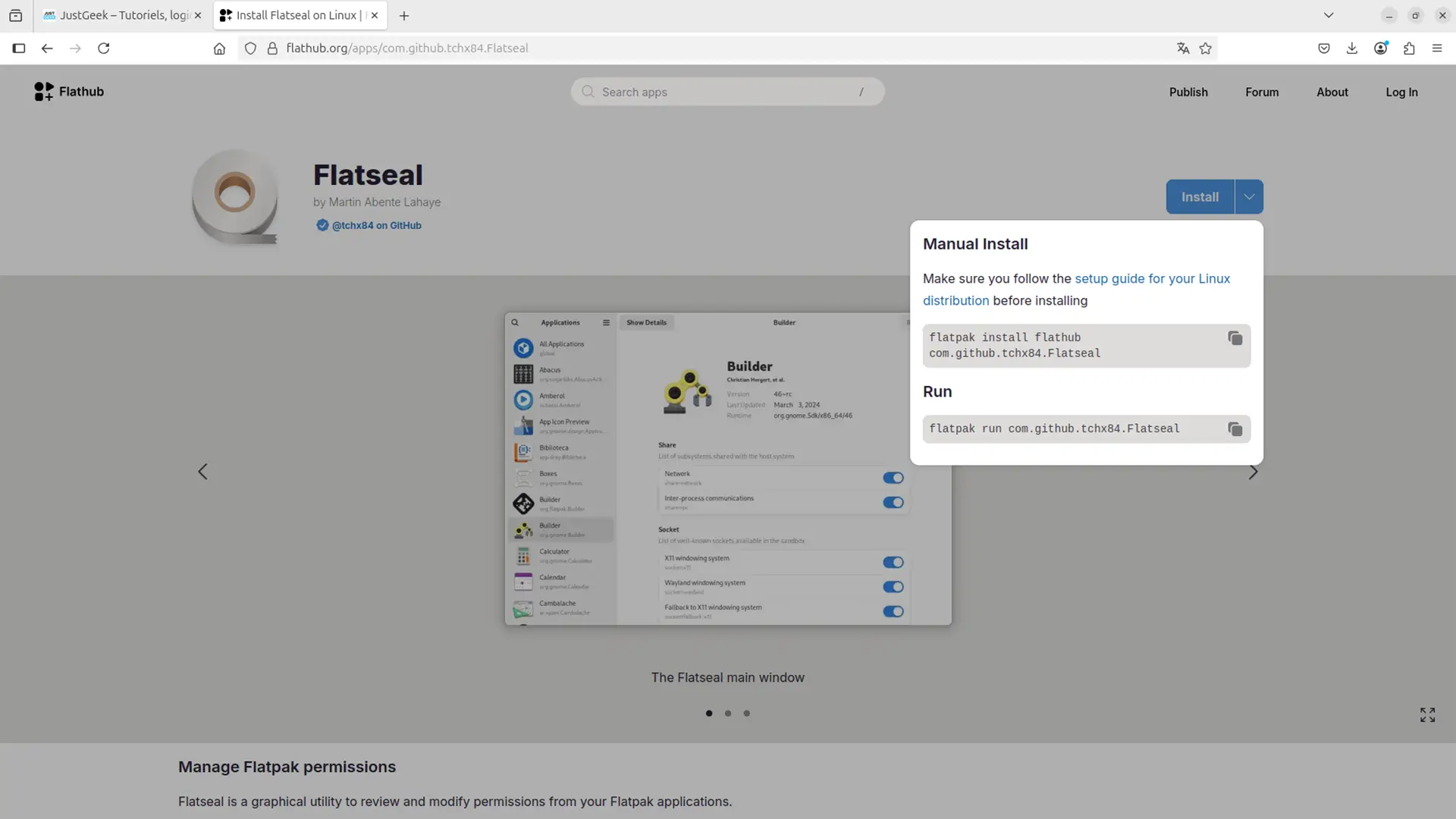Focus the Search apps field
1456x819 pixels.
[x=727, y=92]
